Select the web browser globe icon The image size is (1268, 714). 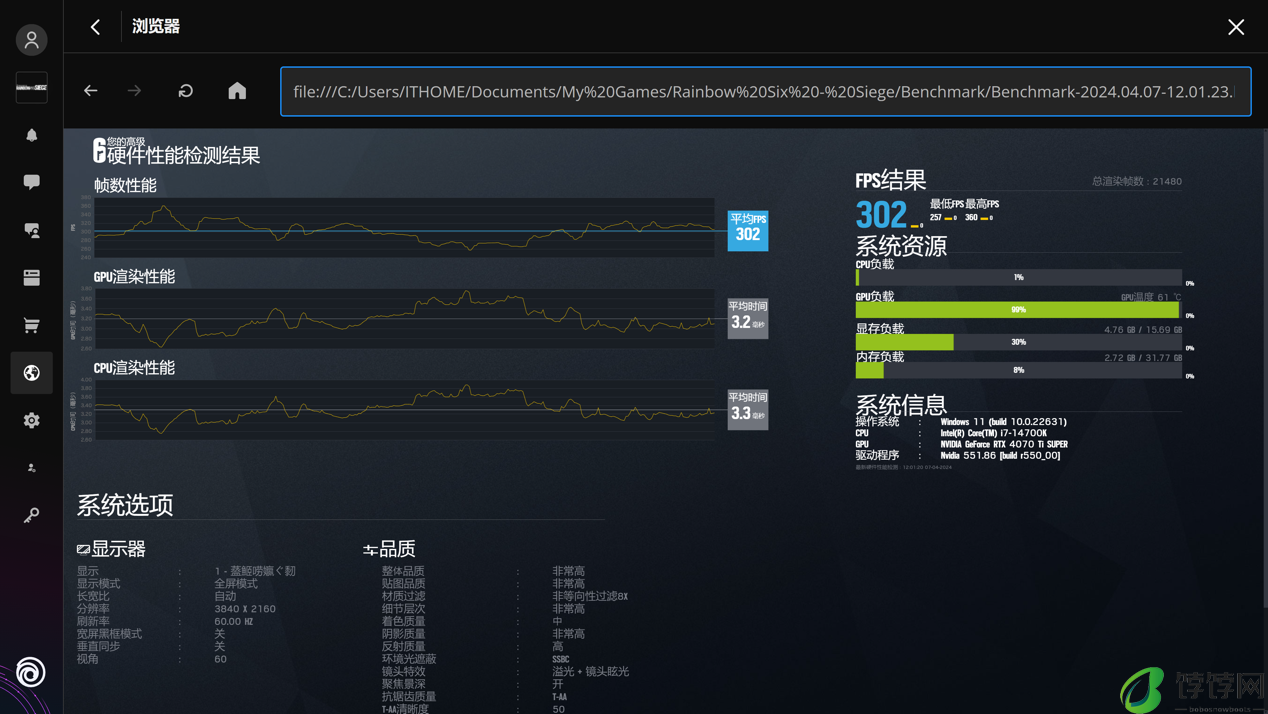pos(31,373)
